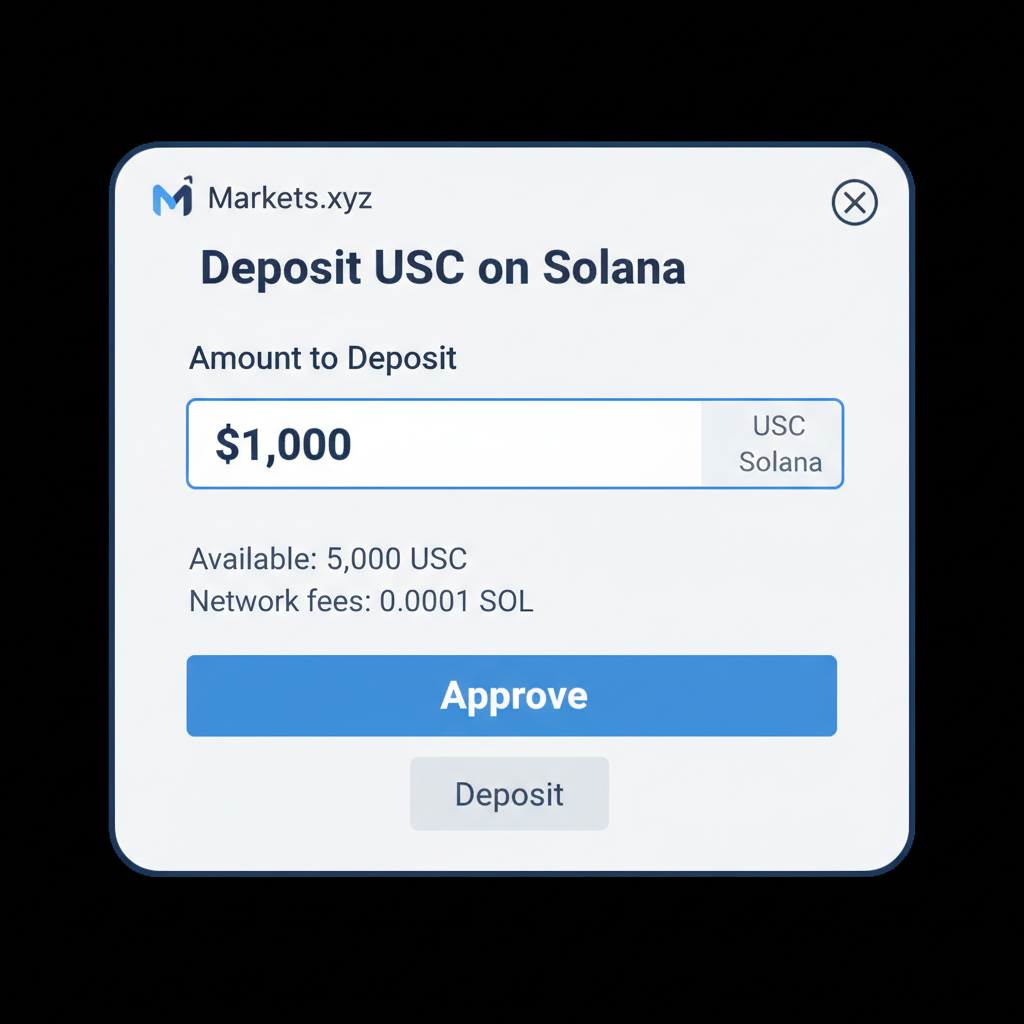
Task: Click the Available: 5,000 USC balance text
Action: (x=327, y=559)
